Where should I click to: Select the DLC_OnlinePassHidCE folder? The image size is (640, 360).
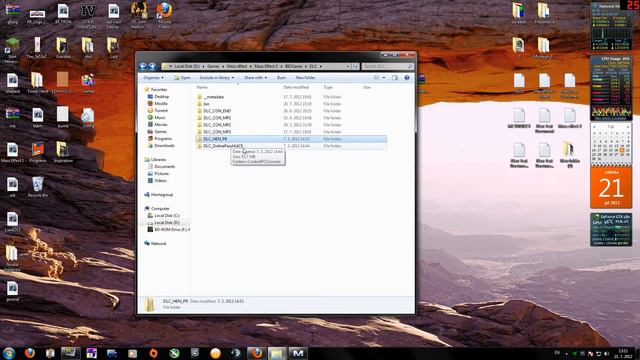(x=291, y=146)
